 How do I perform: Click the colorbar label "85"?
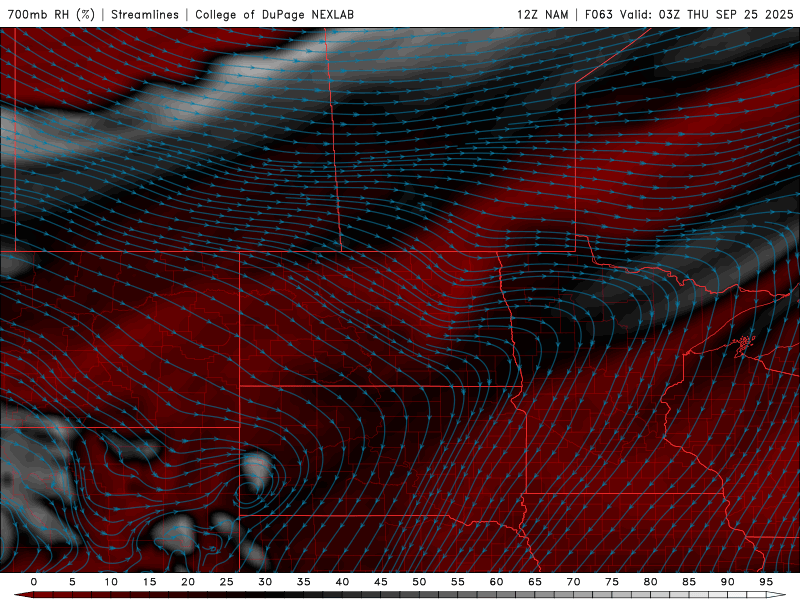689,582
